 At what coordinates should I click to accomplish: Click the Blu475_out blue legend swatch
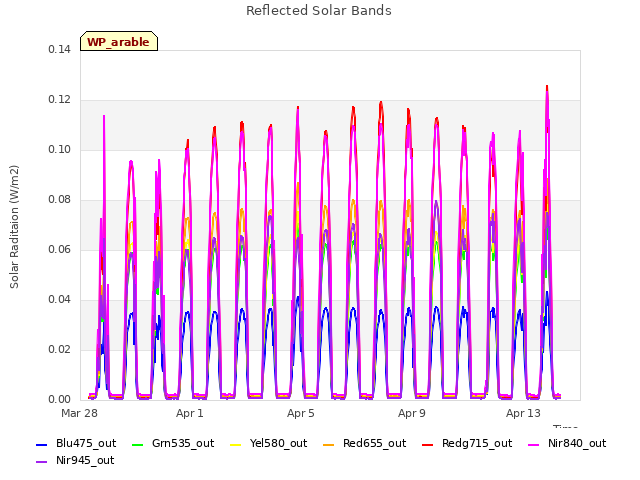(42, 444)
